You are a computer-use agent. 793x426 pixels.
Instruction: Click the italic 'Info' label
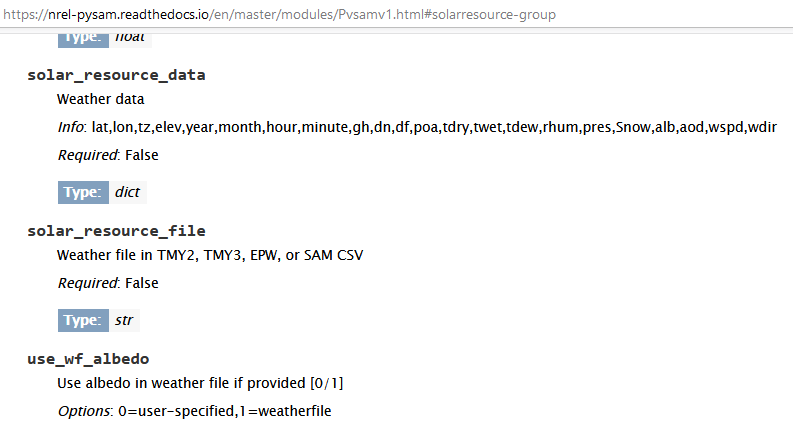(71, 127)
